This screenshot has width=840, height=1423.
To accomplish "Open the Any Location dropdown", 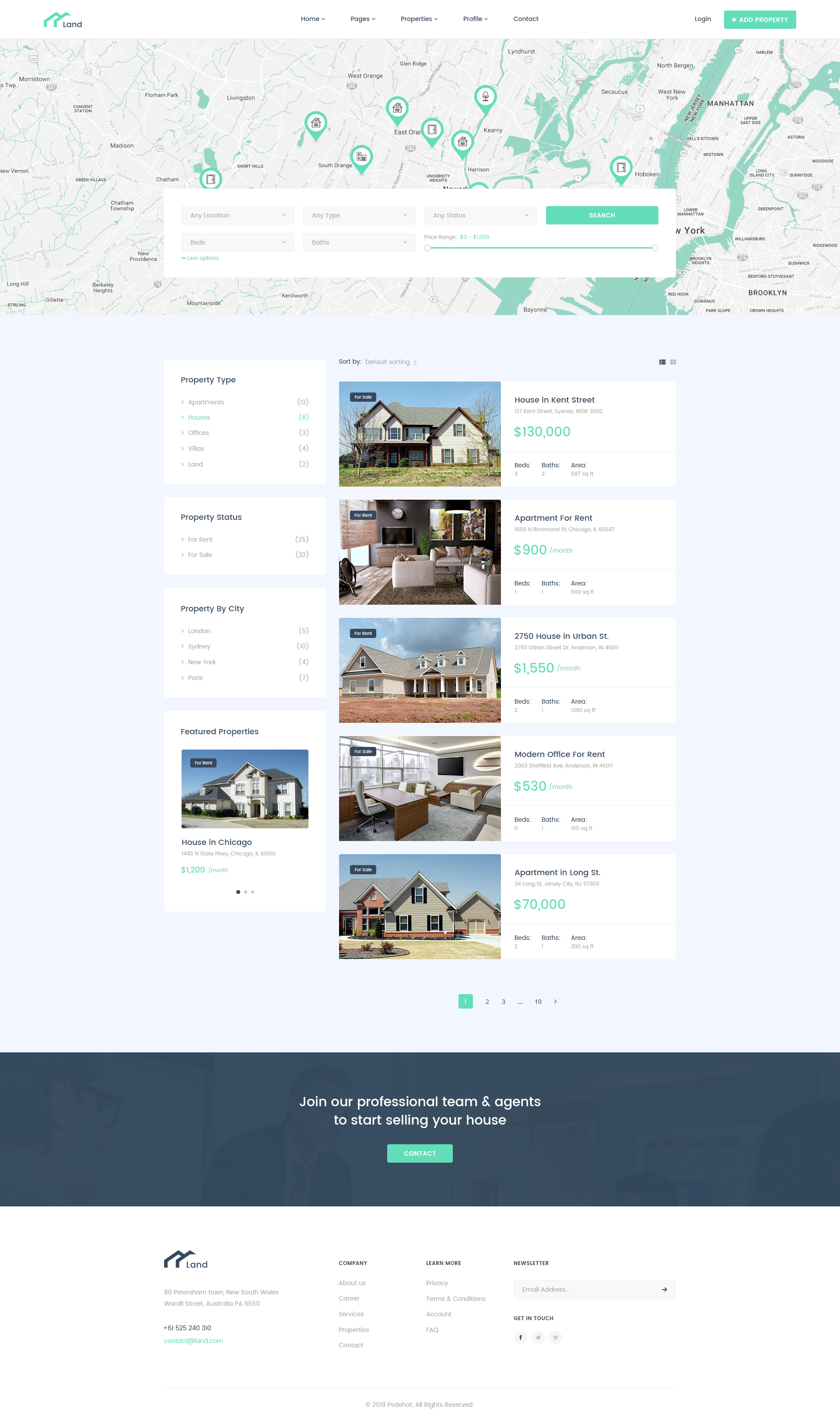I will [x=238, y=215].
